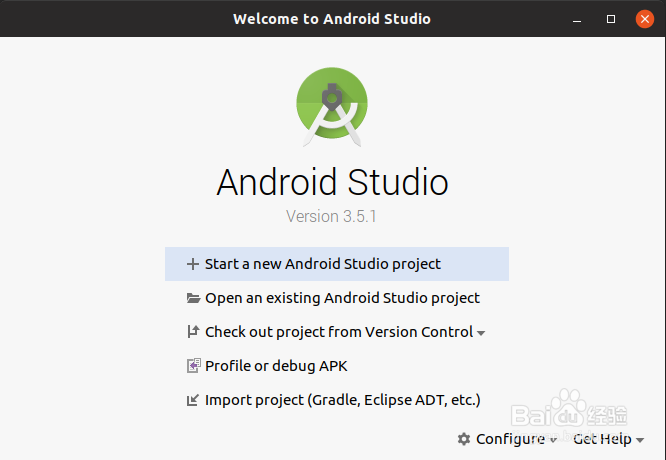Close the Welcome to Android Studio window
666x460 pixels.
point(645,19)
